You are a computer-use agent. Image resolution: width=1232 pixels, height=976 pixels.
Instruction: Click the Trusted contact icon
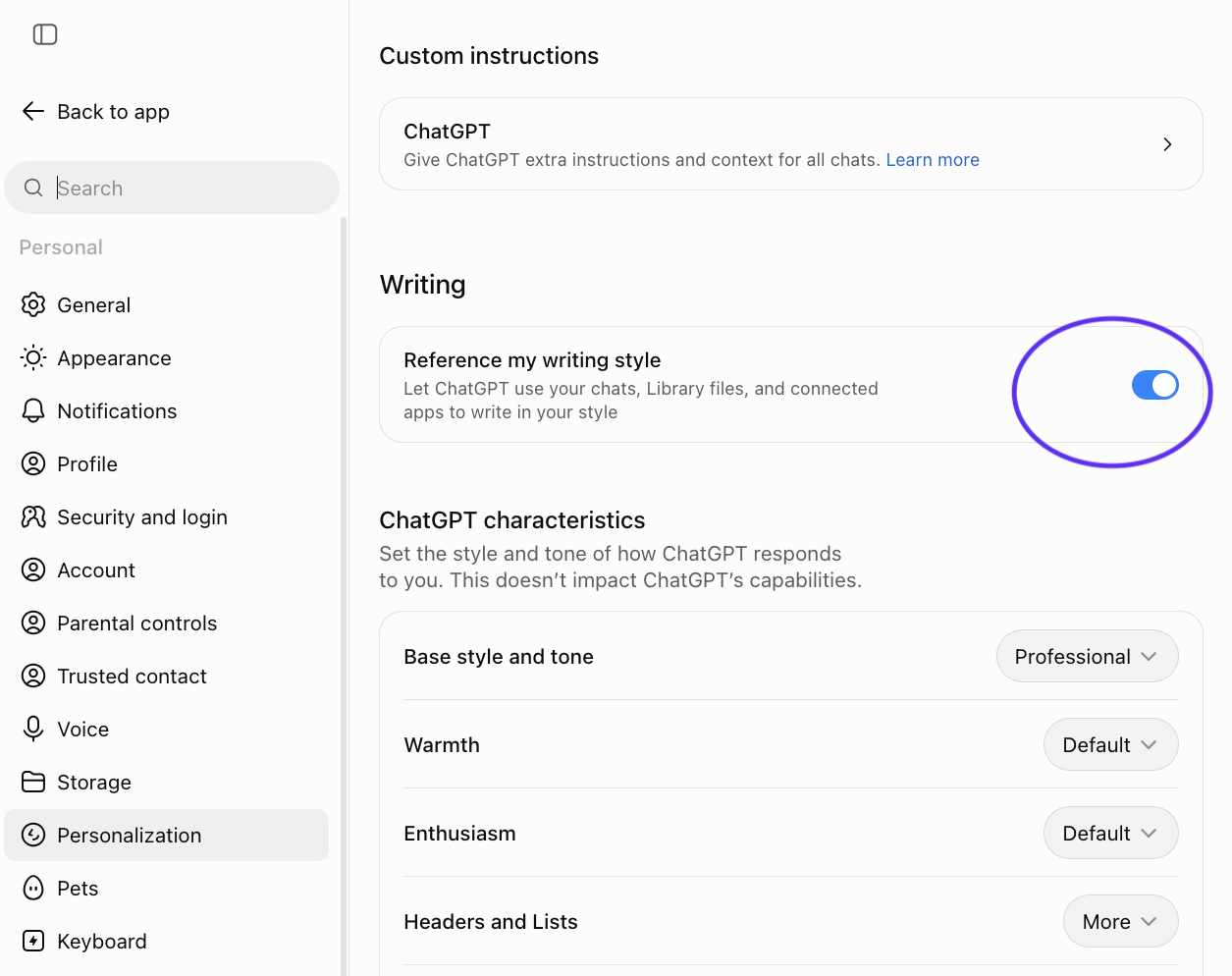pos(33,676)
